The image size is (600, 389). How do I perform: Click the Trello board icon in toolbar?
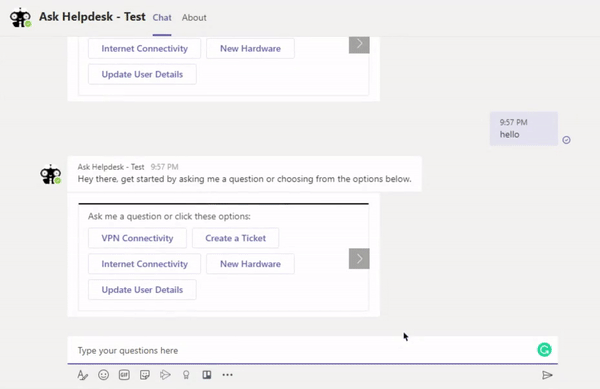[x=207, y=375]
